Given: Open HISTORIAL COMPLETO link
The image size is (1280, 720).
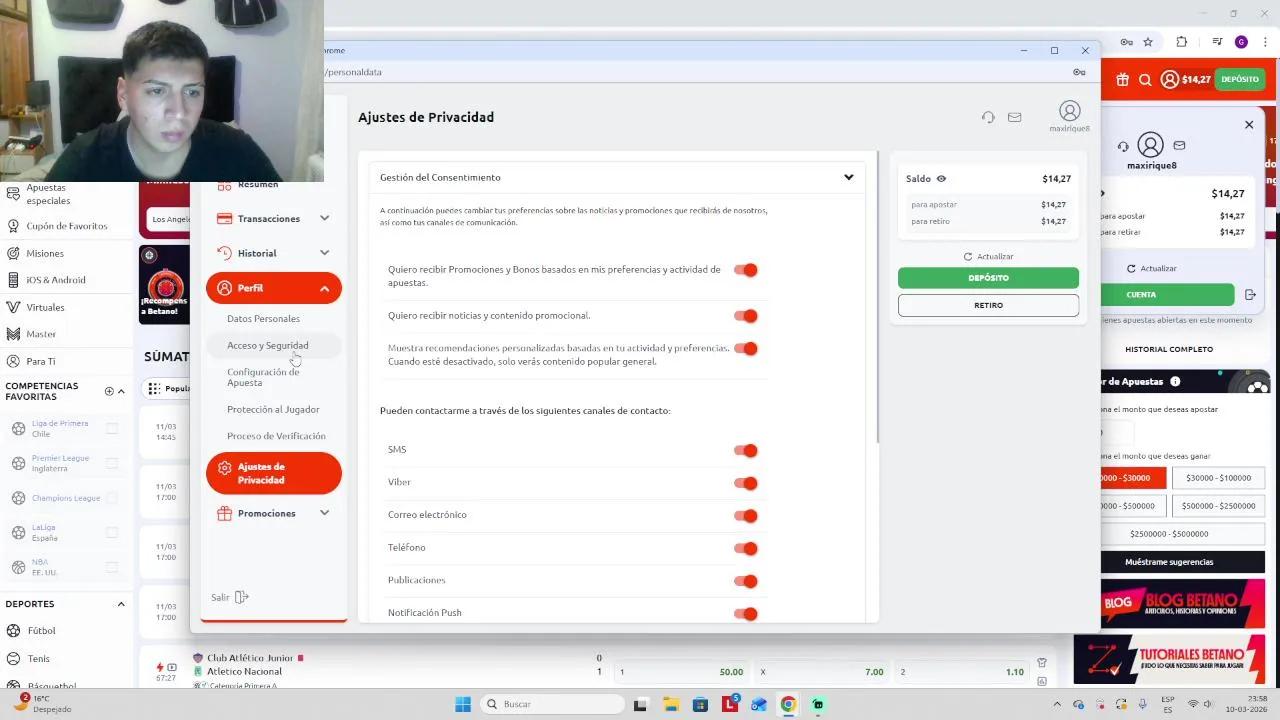Looking at the screenshot, I should click(1169, 349).
